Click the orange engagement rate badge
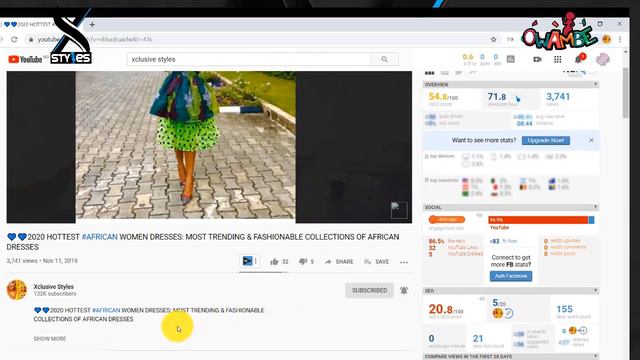Viewport: 640px width, 360px height. coord(447,220)
